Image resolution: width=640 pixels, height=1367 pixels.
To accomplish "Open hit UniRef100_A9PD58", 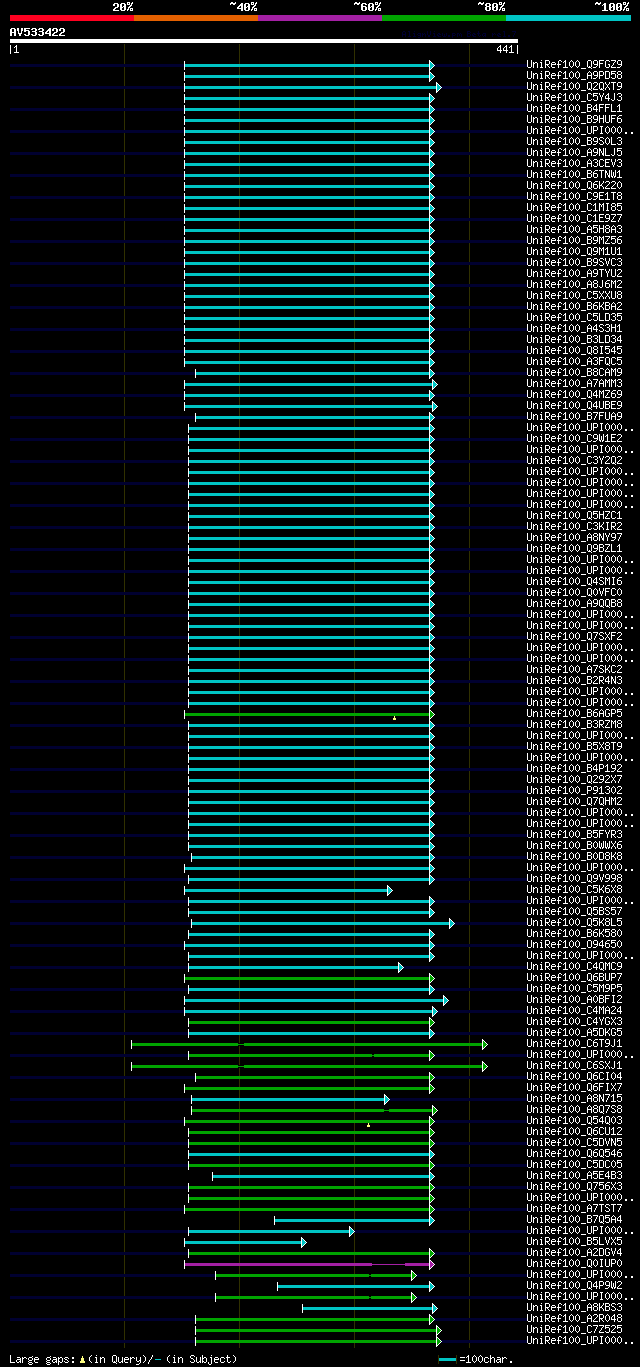I will click(x=574, y=75).
